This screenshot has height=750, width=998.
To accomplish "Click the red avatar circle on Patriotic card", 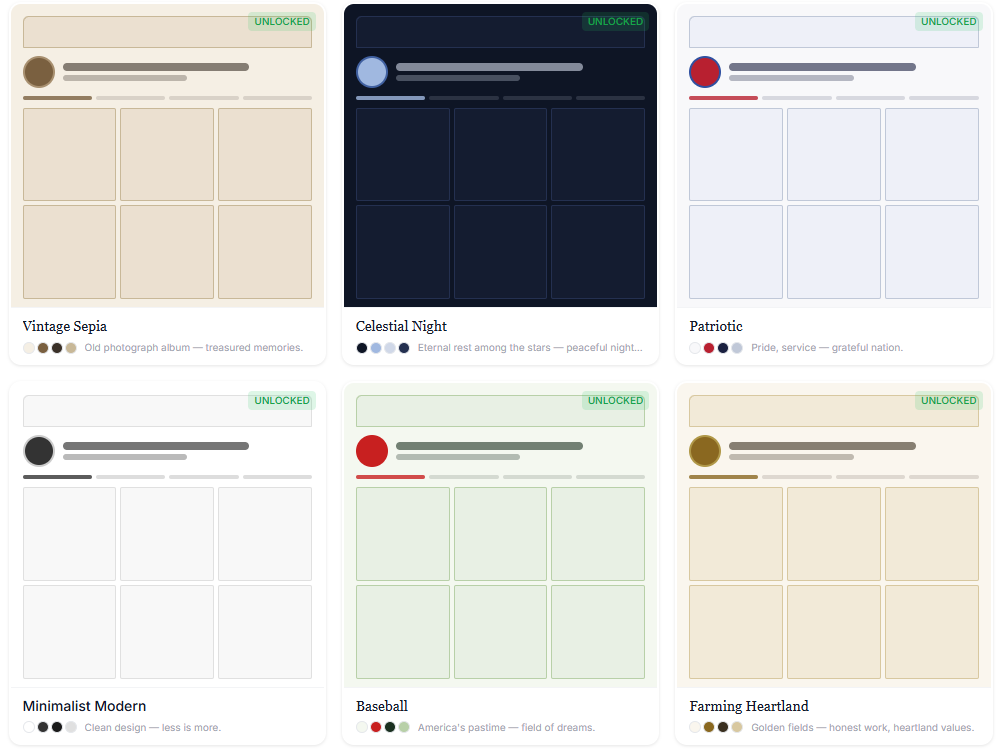I will (x=705, y=72).
